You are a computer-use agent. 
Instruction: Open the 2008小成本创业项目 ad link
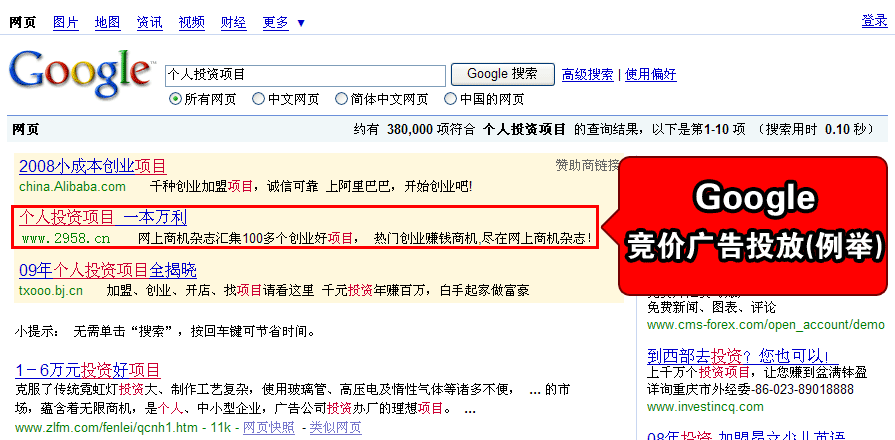point(92,167)
